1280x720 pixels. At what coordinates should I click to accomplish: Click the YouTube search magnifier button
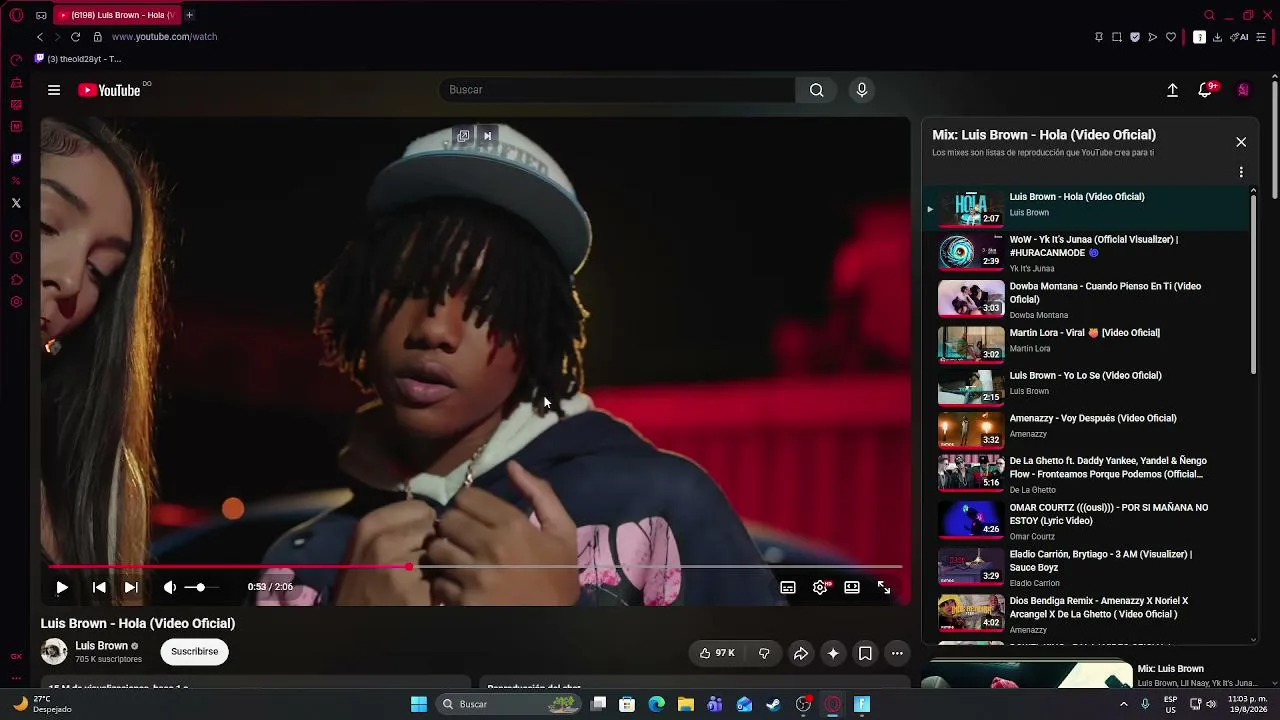point(817,90)
